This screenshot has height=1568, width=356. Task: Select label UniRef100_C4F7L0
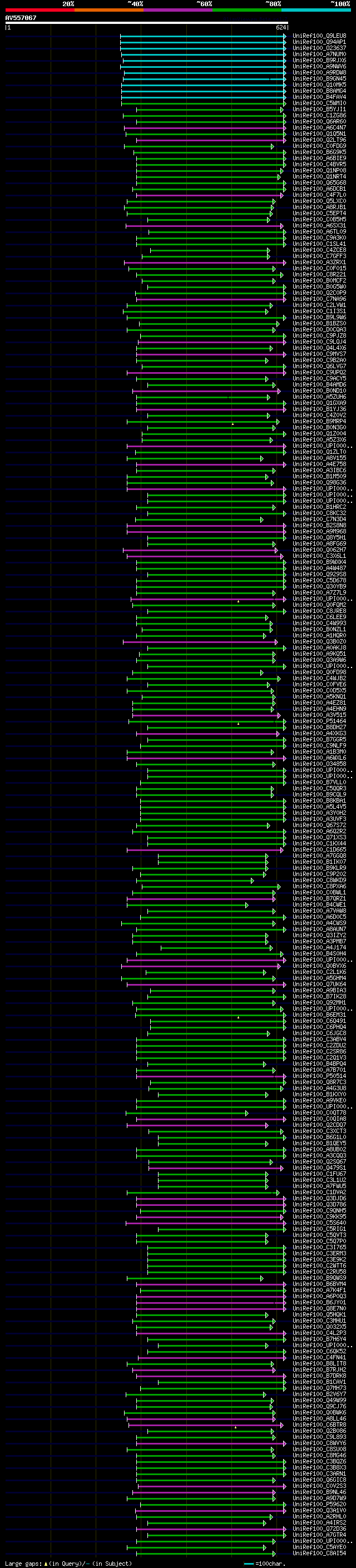[319, 195]
